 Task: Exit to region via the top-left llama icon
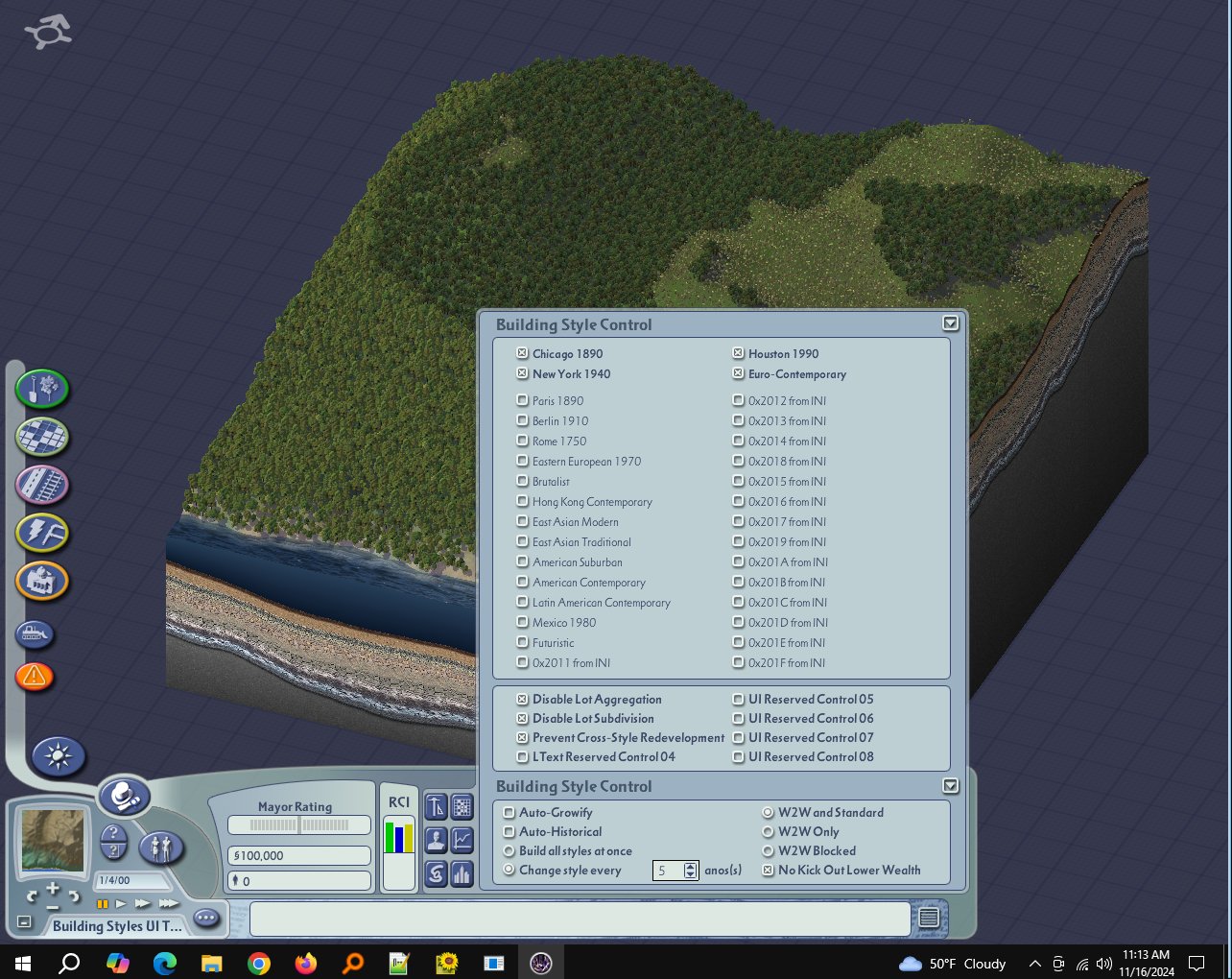[48, 33]
